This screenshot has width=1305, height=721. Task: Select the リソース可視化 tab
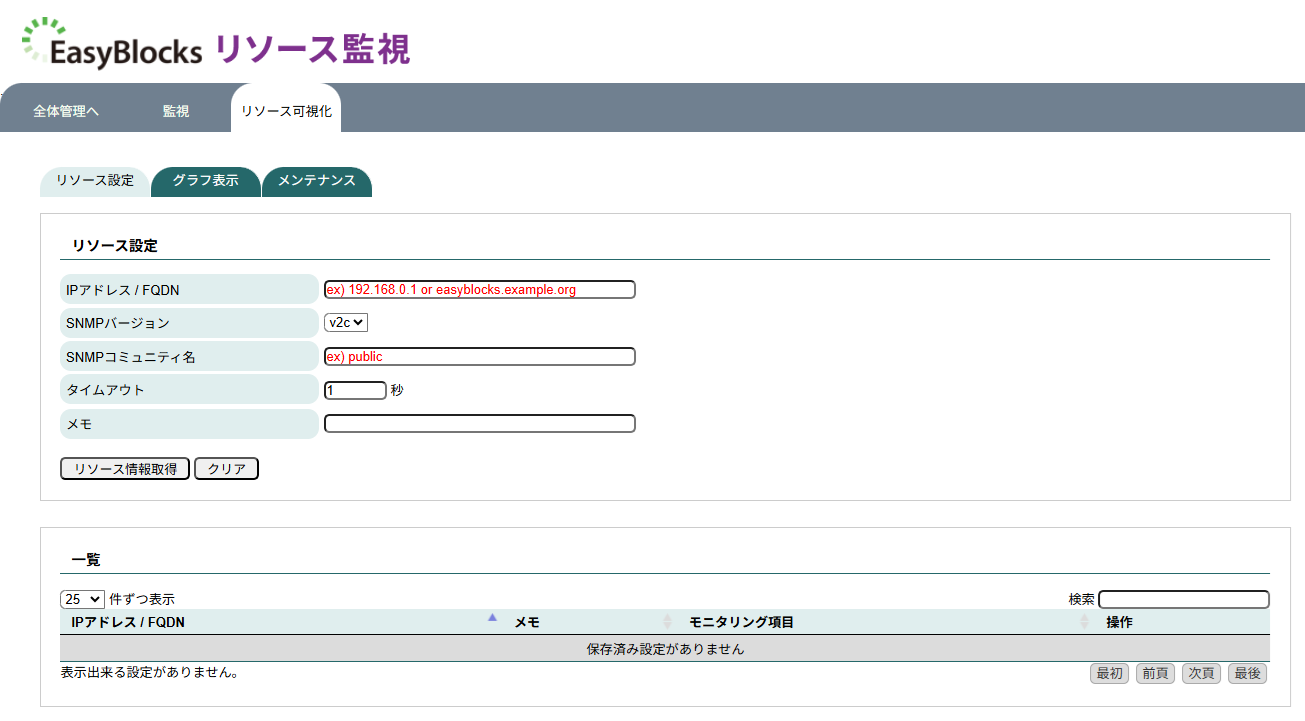tap(286, 111)
